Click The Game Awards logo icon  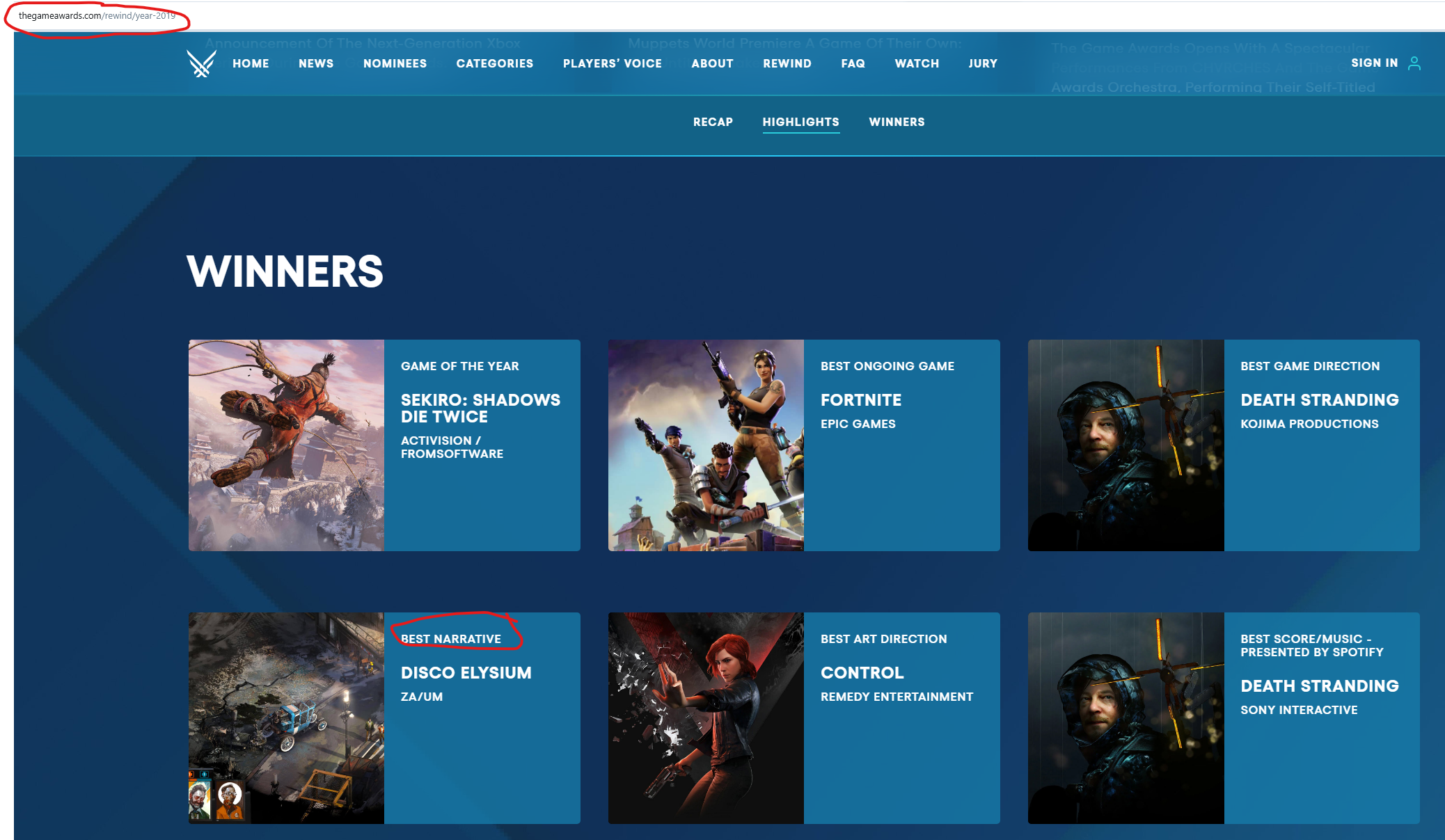[201, 63]
